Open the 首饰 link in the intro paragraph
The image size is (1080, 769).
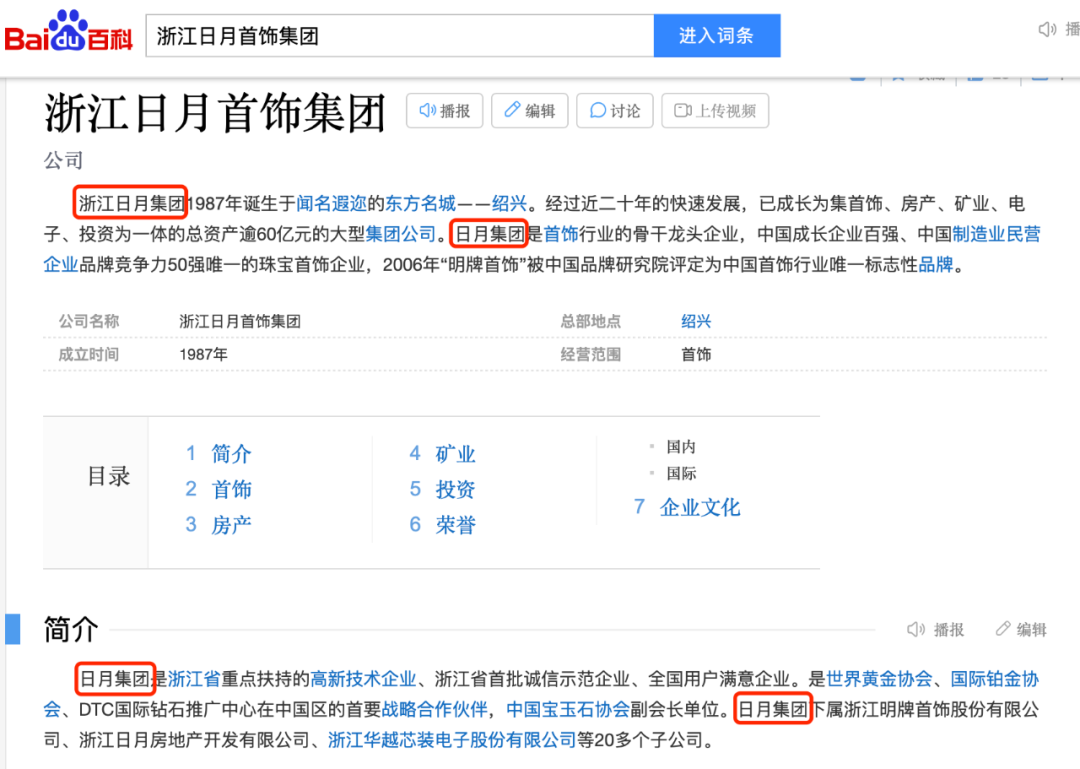tap(561, 234)
